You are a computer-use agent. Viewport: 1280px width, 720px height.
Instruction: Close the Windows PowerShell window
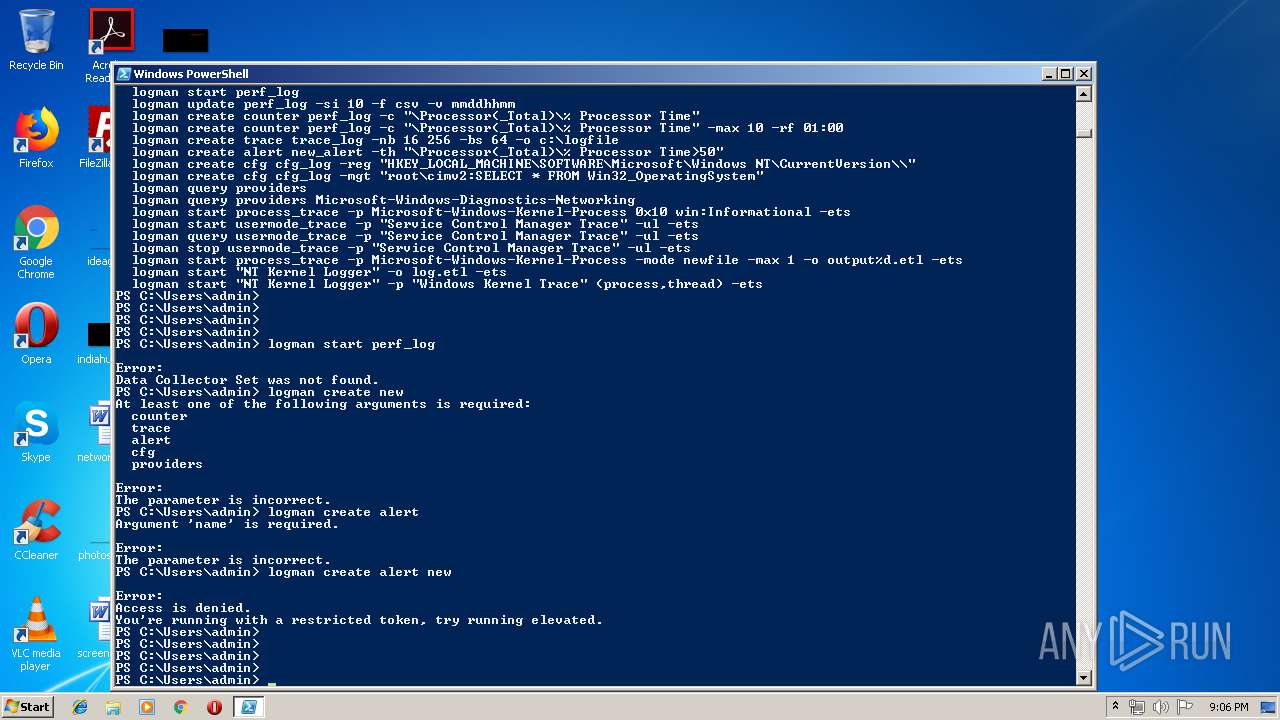coord(1083,74)
